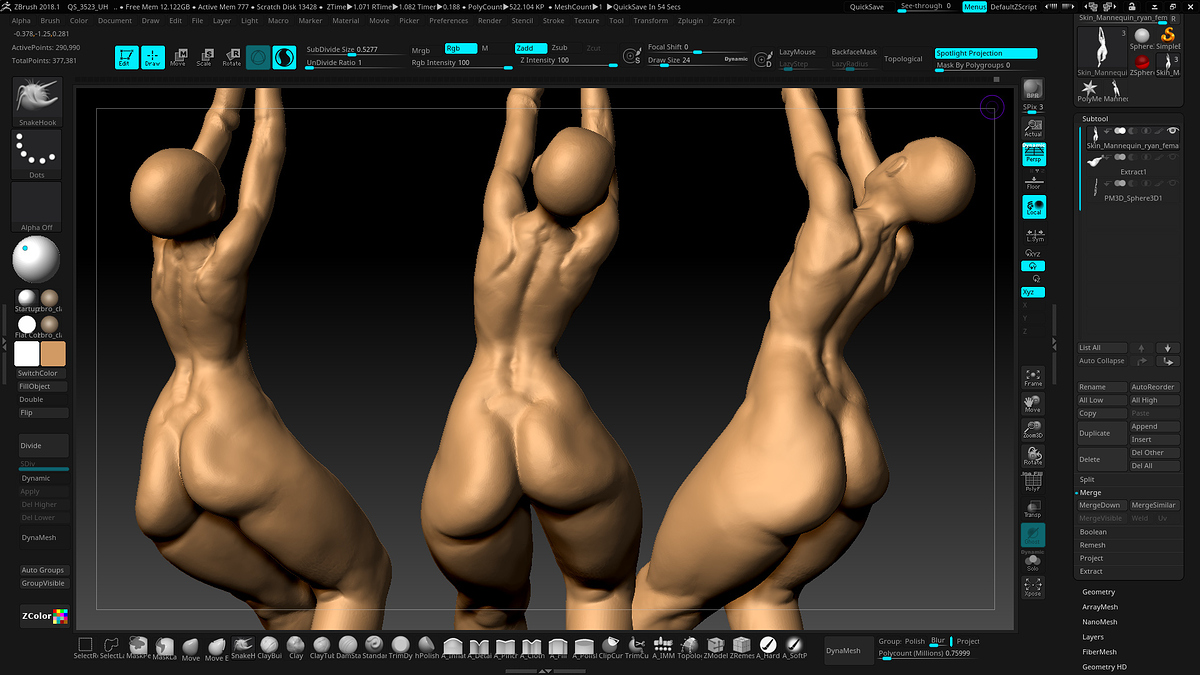Open the Brush menu
This screenshot has width=1200, height=675.
click(50, 20)
